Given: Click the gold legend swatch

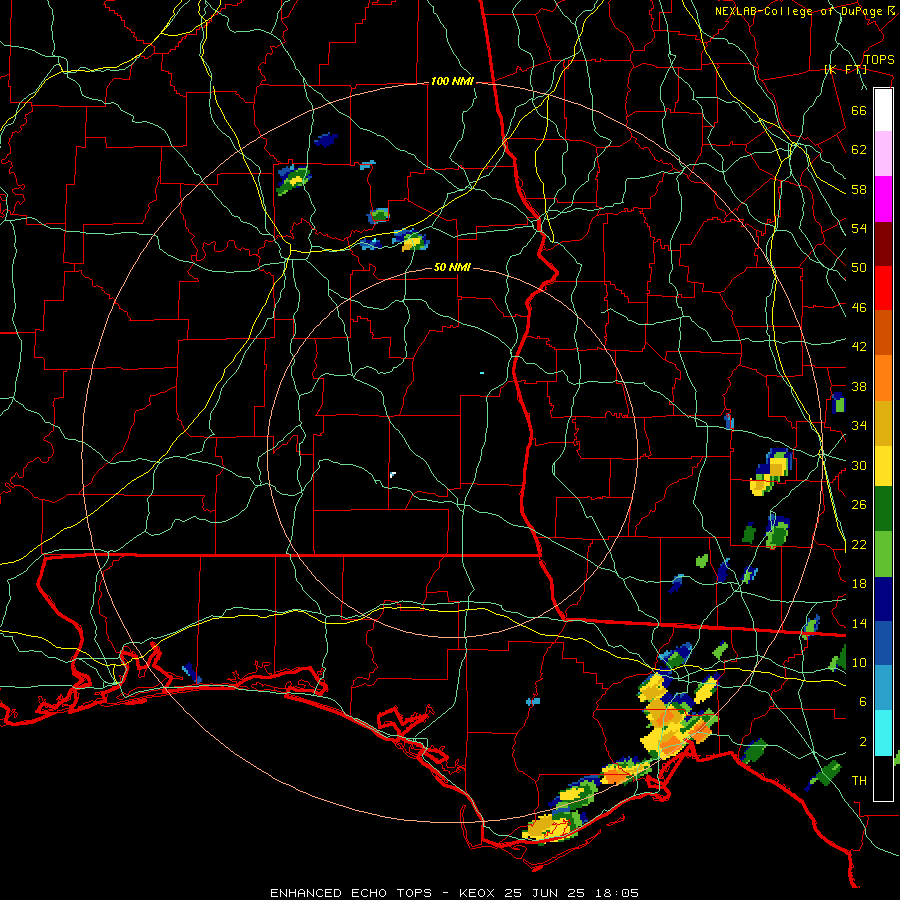Looking at the screenshot, I should coord(883,423).
